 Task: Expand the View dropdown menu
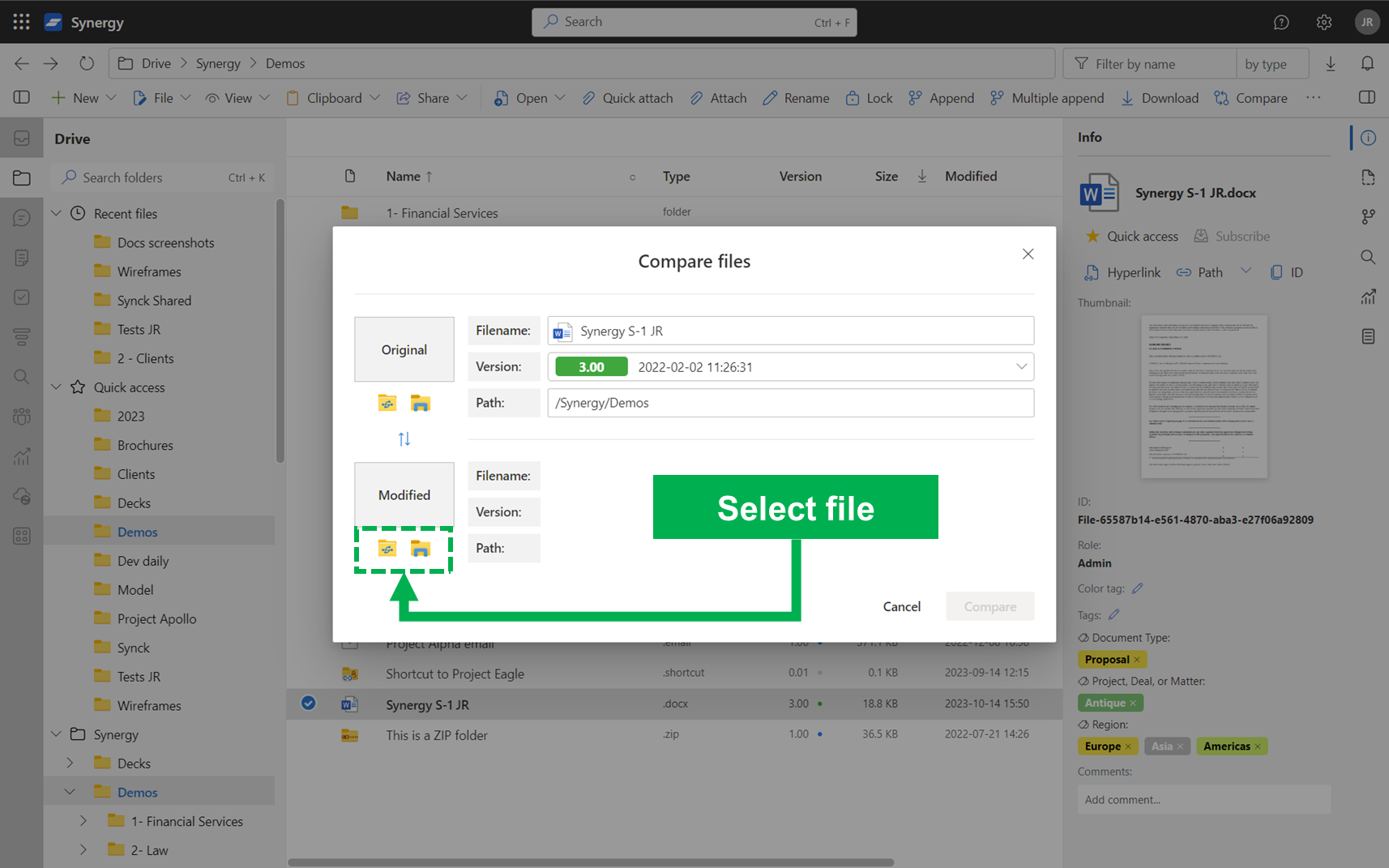point(264,97)
